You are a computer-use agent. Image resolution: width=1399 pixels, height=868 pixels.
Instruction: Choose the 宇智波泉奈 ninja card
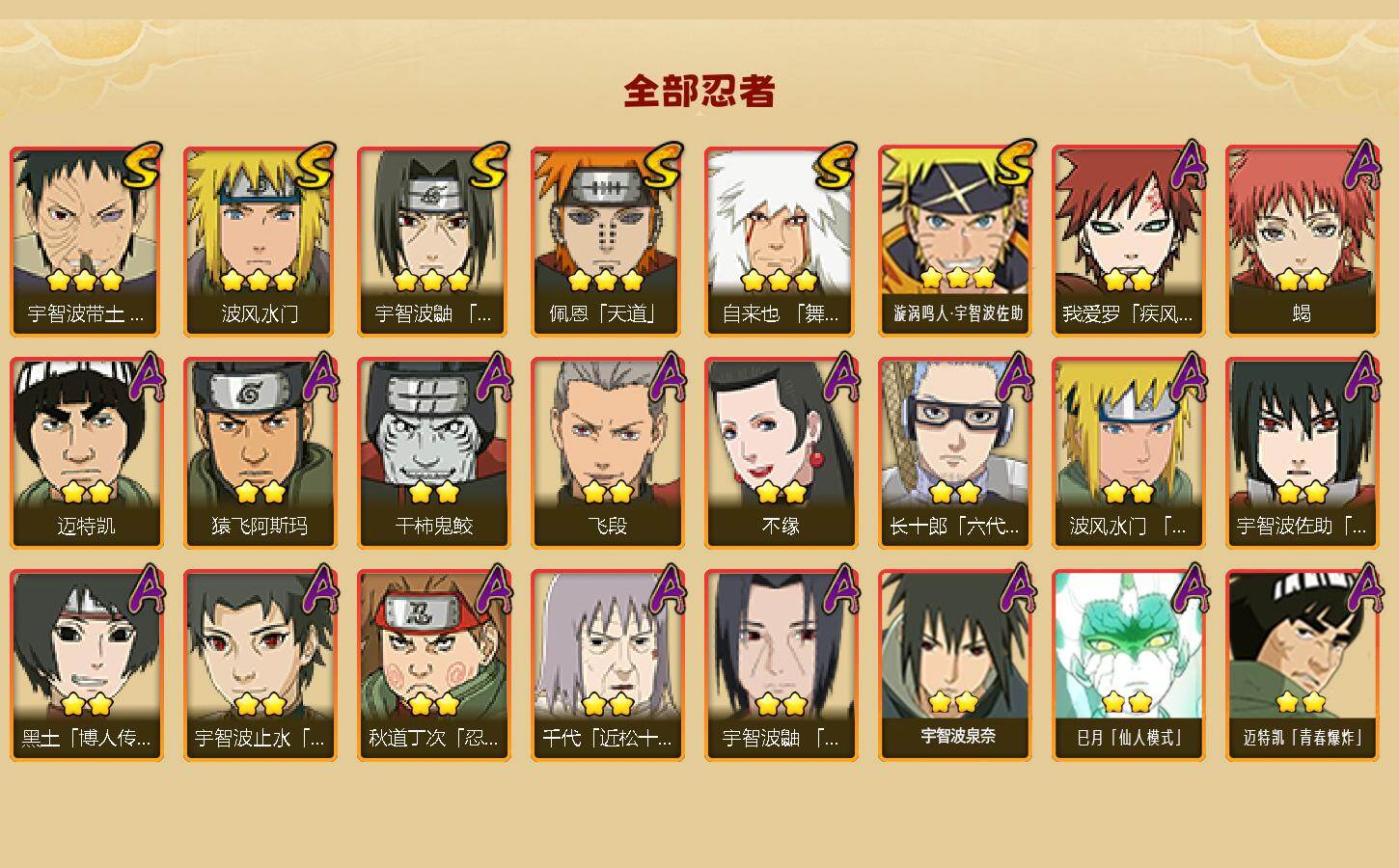954,665
